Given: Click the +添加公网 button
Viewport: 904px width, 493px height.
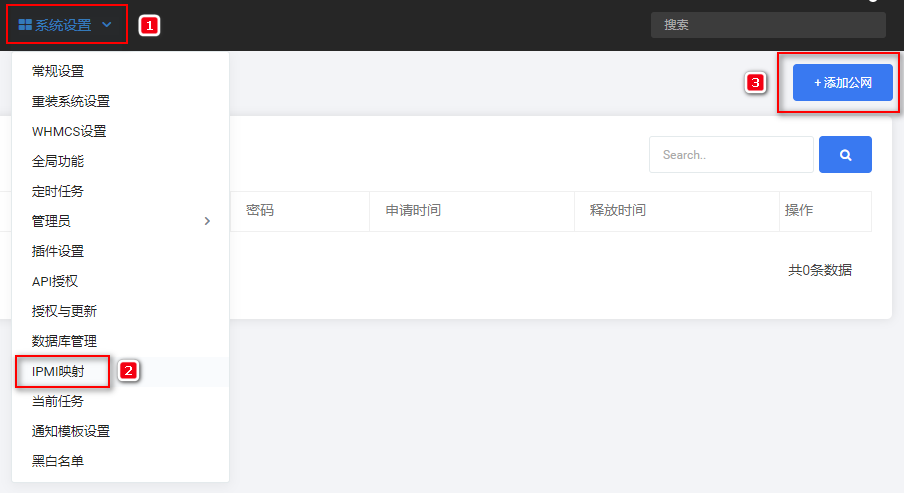Looking at the screenshot, I should (842, 82).
